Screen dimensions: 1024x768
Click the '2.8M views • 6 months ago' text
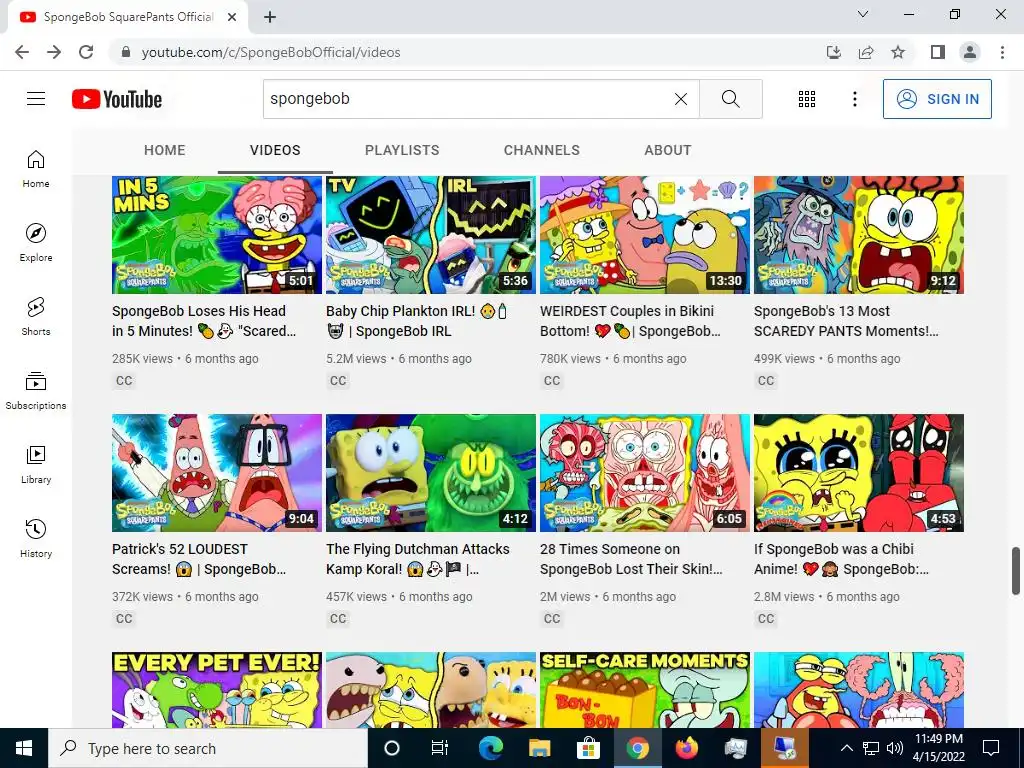coord(826,597)
